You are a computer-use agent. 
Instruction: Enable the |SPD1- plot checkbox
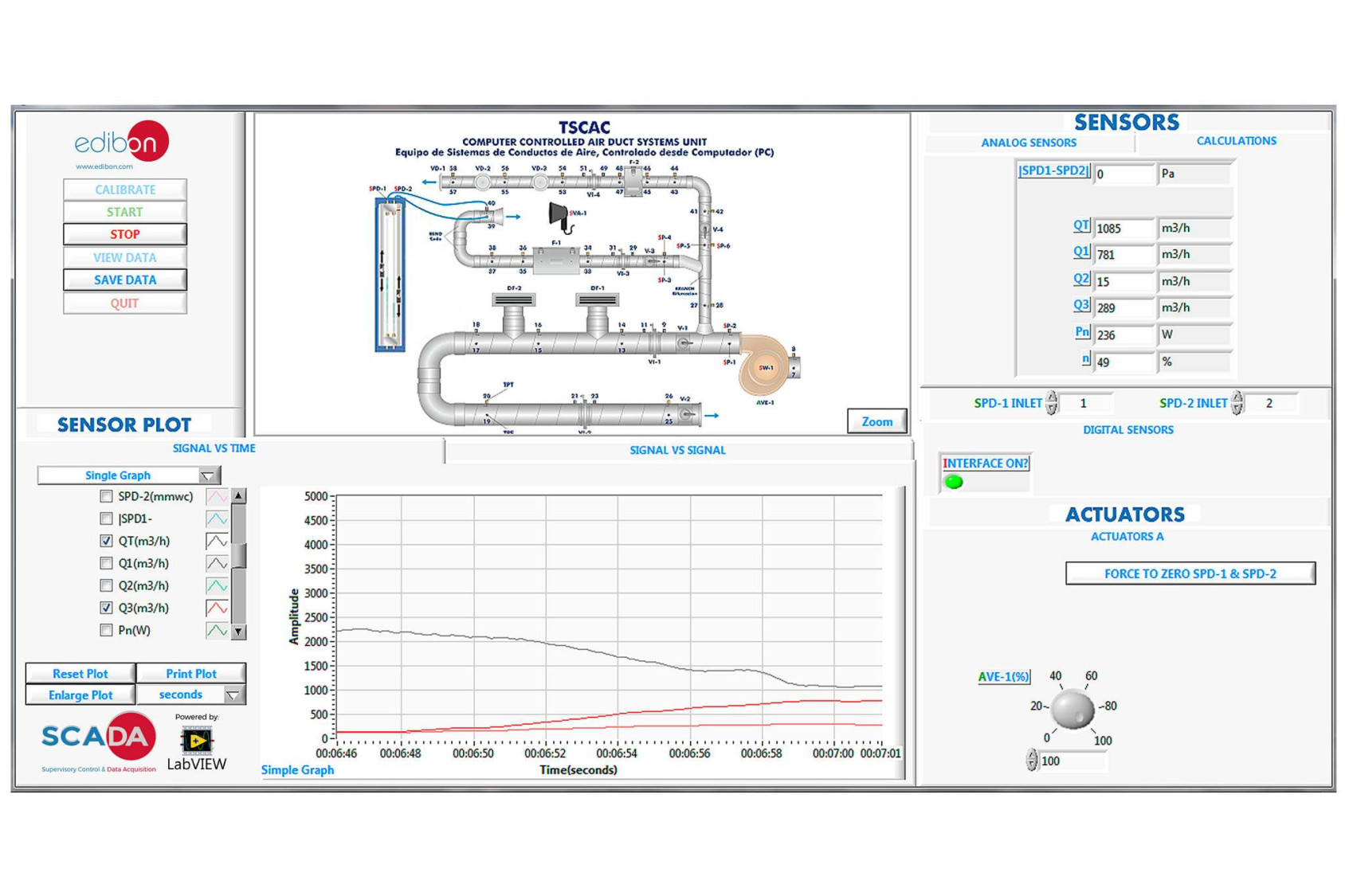106,518
